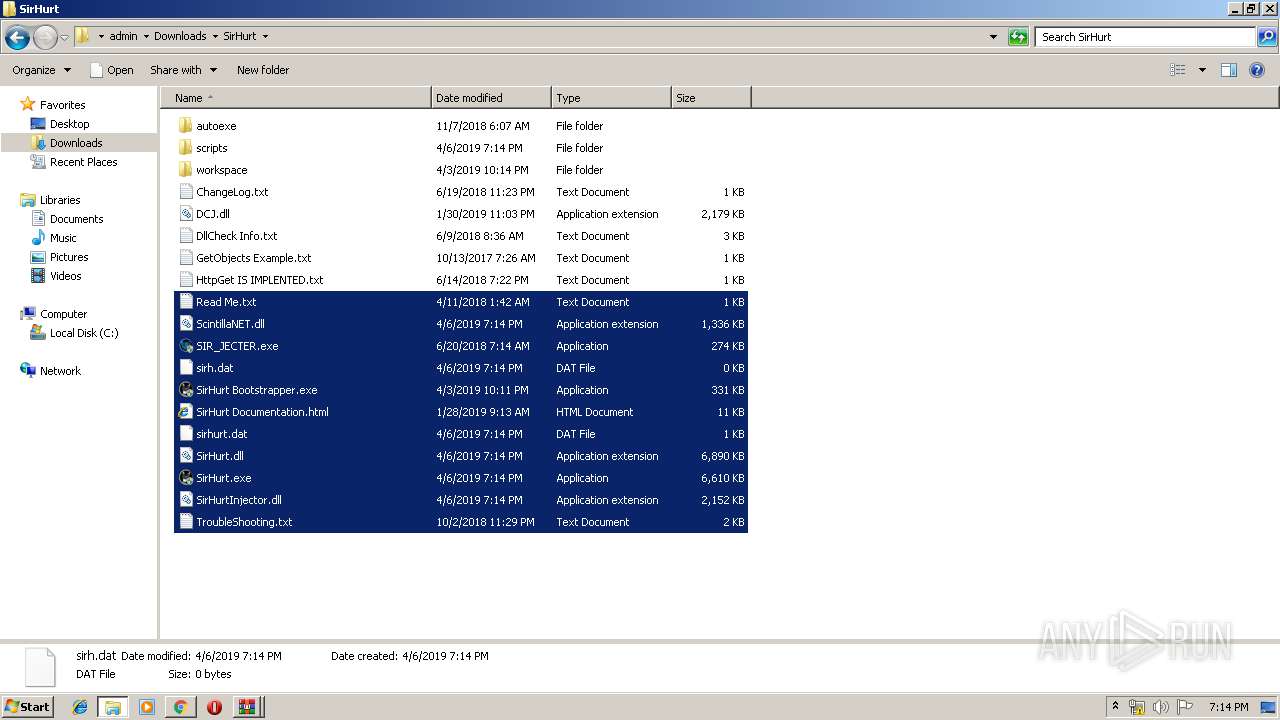The image size is (1280, 720).
Task: Show hidden tray icons arrow
Action: [1115, 707]
